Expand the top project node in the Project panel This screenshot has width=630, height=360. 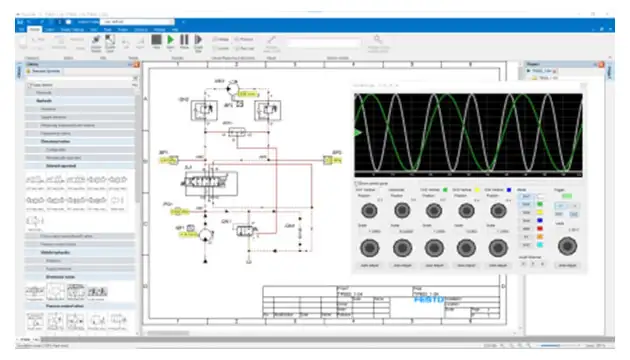click(x=529, y=71)
